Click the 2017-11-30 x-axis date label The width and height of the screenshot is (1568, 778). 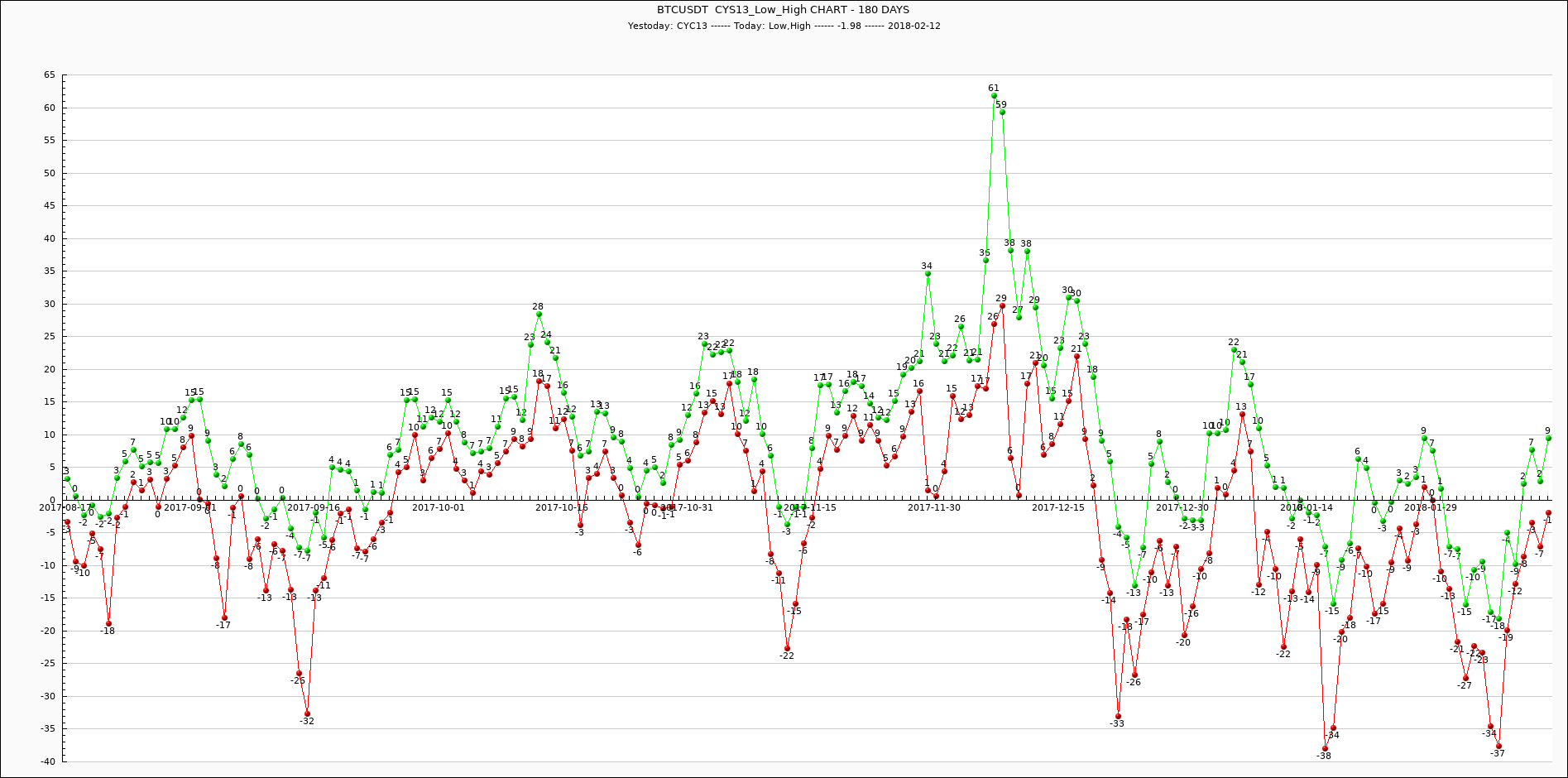[934, 507]
